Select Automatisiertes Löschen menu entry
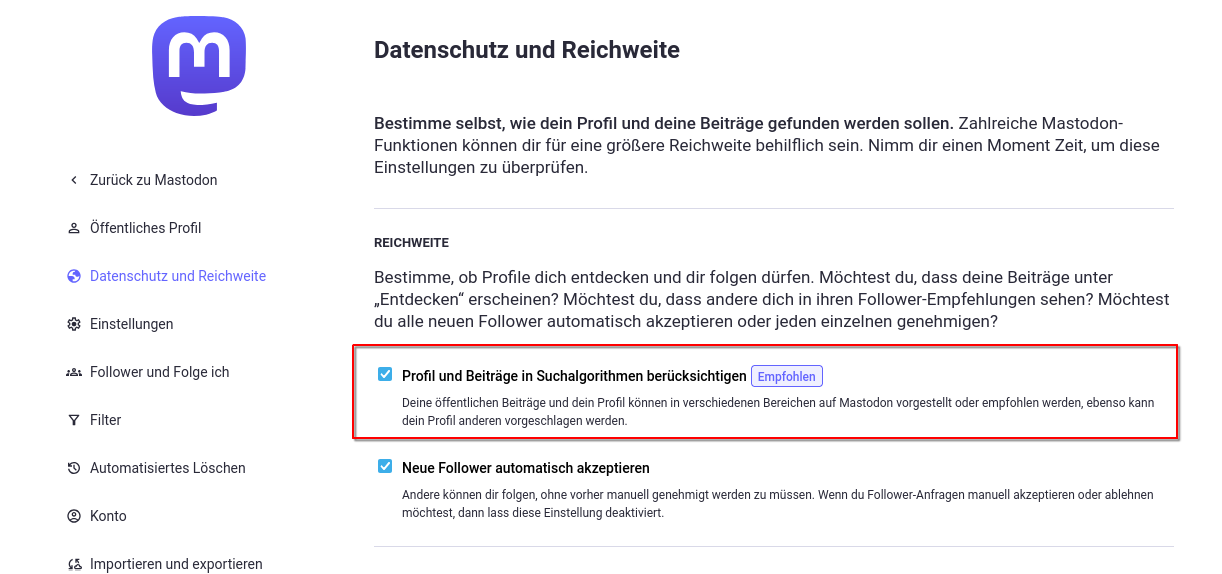 tap(167, 468)
